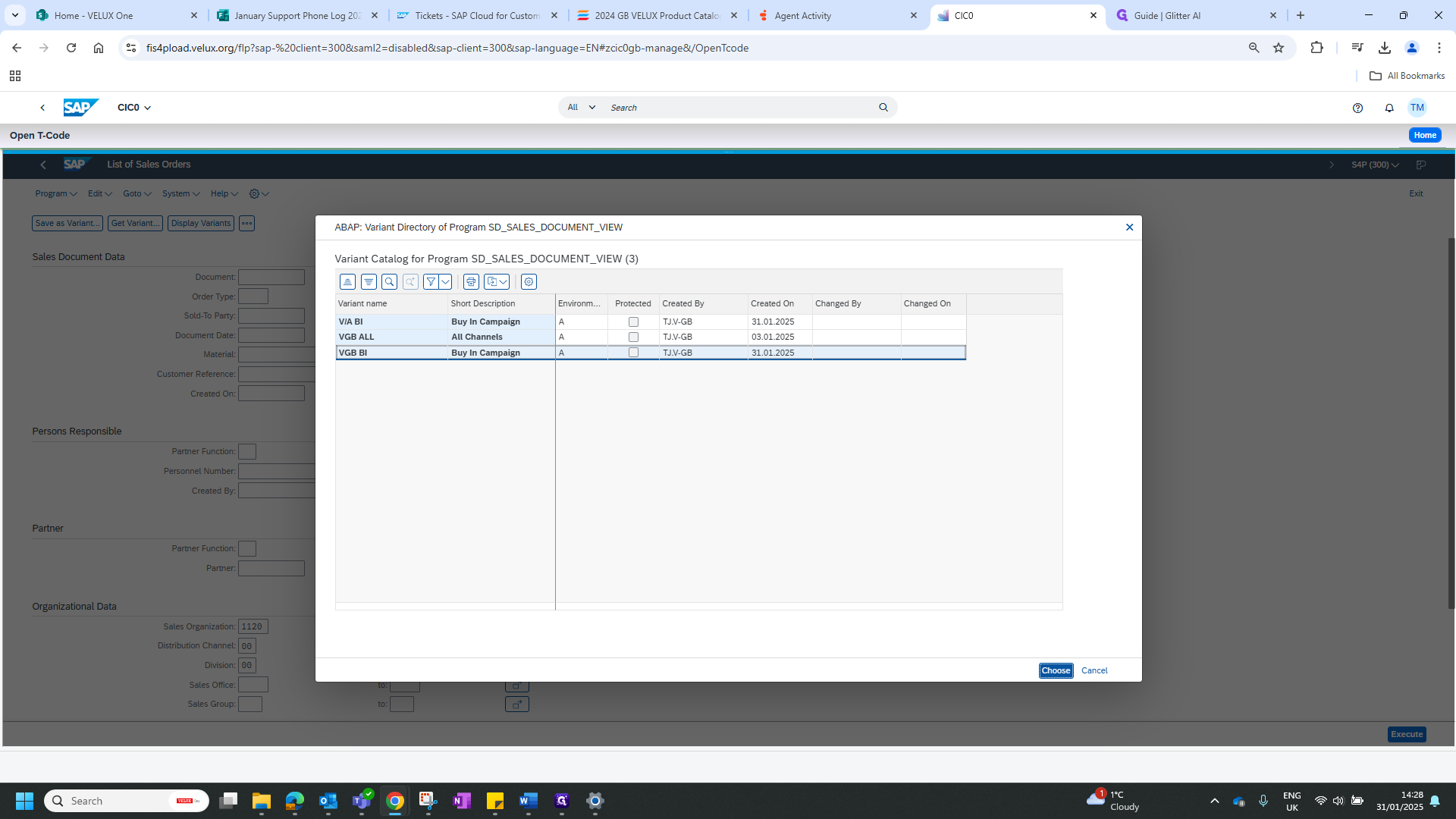This screenshot has width=1456, height=819.
Task: Open the Program menu
Action: 56,194
